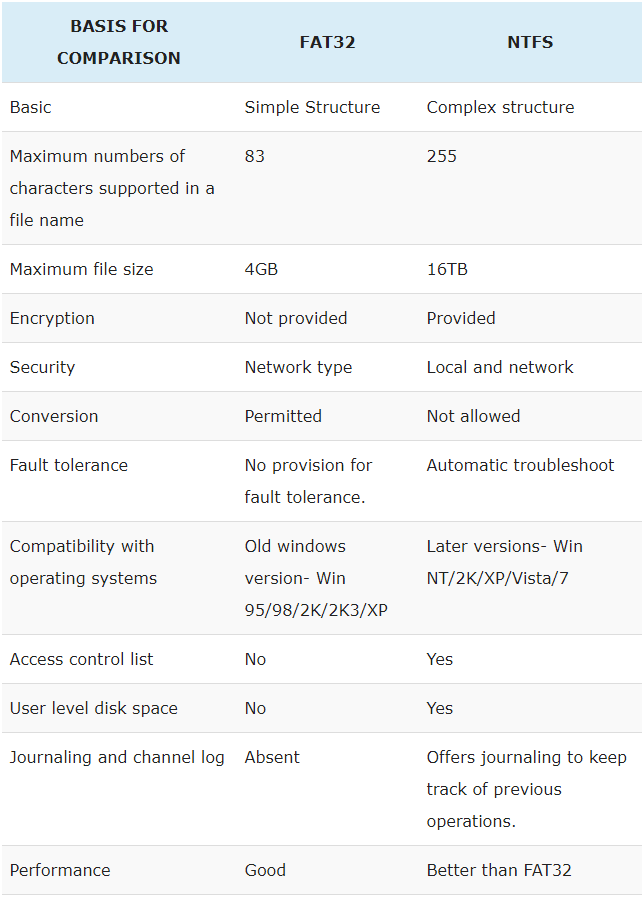Click 'Access control list' row label
This screenshot has height=903, width=644.
click(x=81, y=659)
